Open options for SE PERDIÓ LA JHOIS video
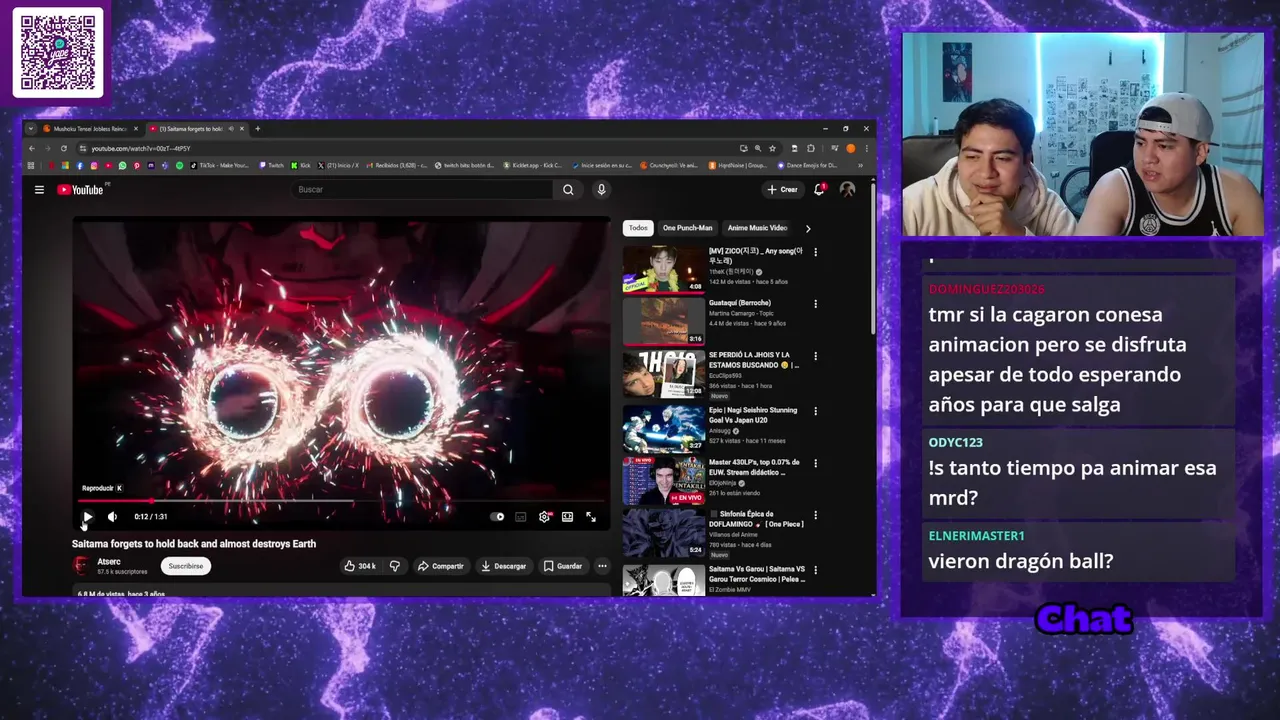Screen dimensions: 1280x720 click(815, 356)
